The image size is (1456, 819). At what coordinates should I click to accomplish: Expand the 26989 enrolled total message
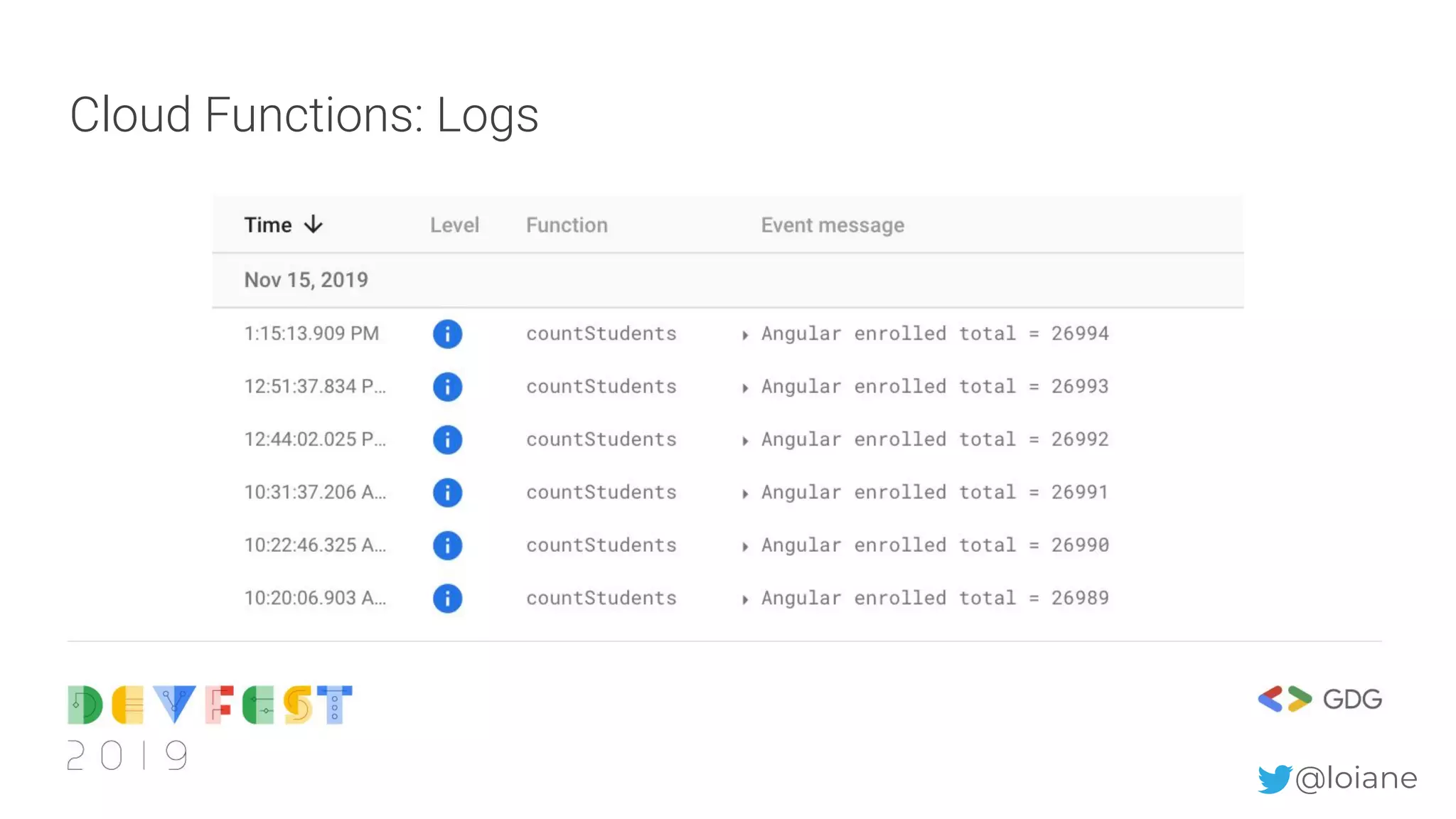click(745, 600)
